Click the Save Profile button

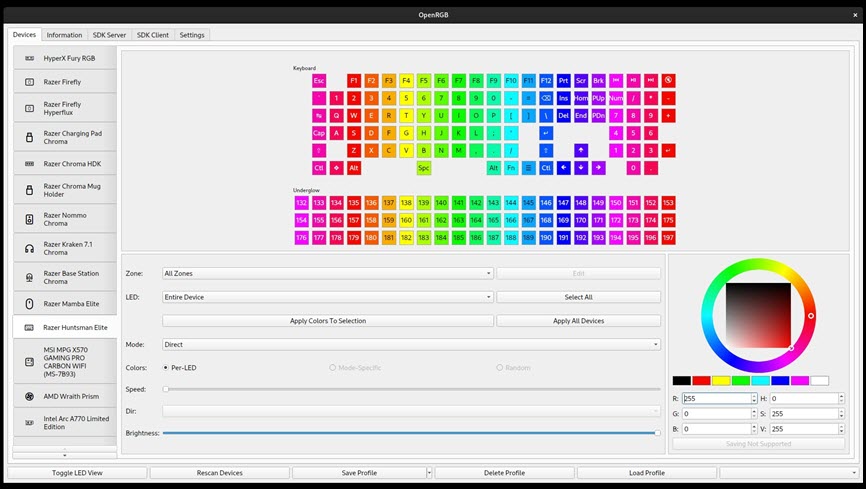coord(359,473)
